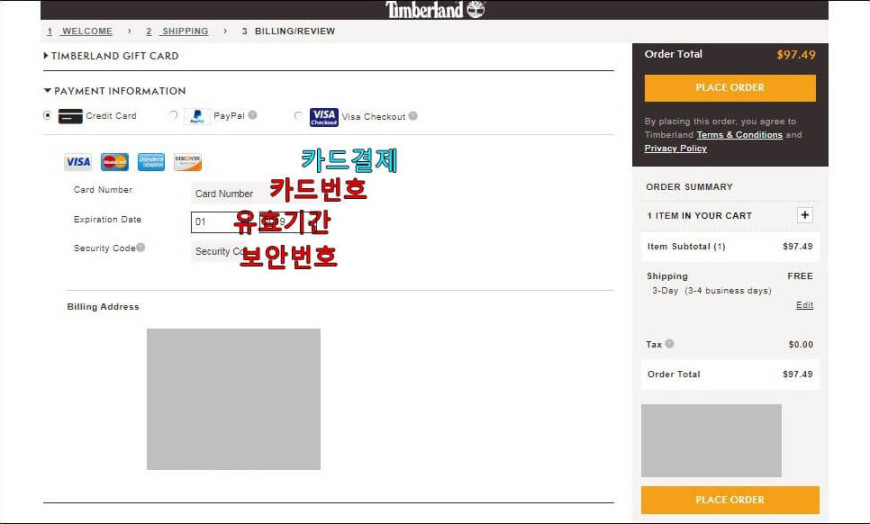
Task: Click the Timberland logo in header
Action: pos(435,9)
